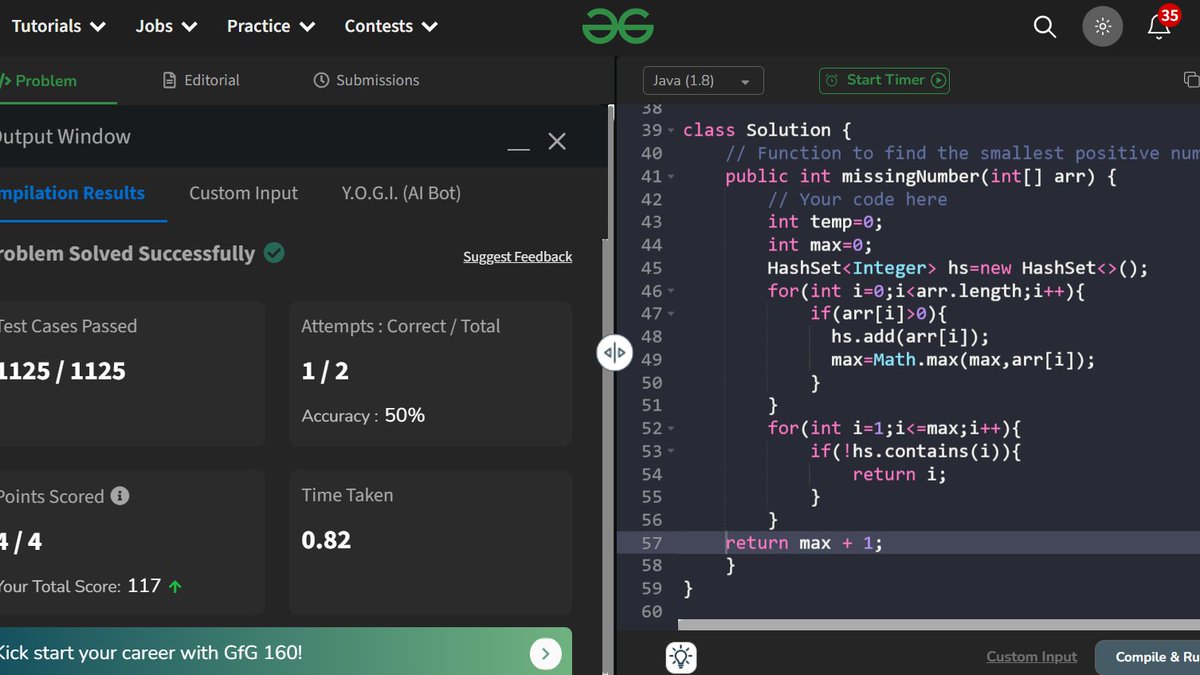Click the Custom Input link below editor

pyautogui.click(x=1031, y=657)
